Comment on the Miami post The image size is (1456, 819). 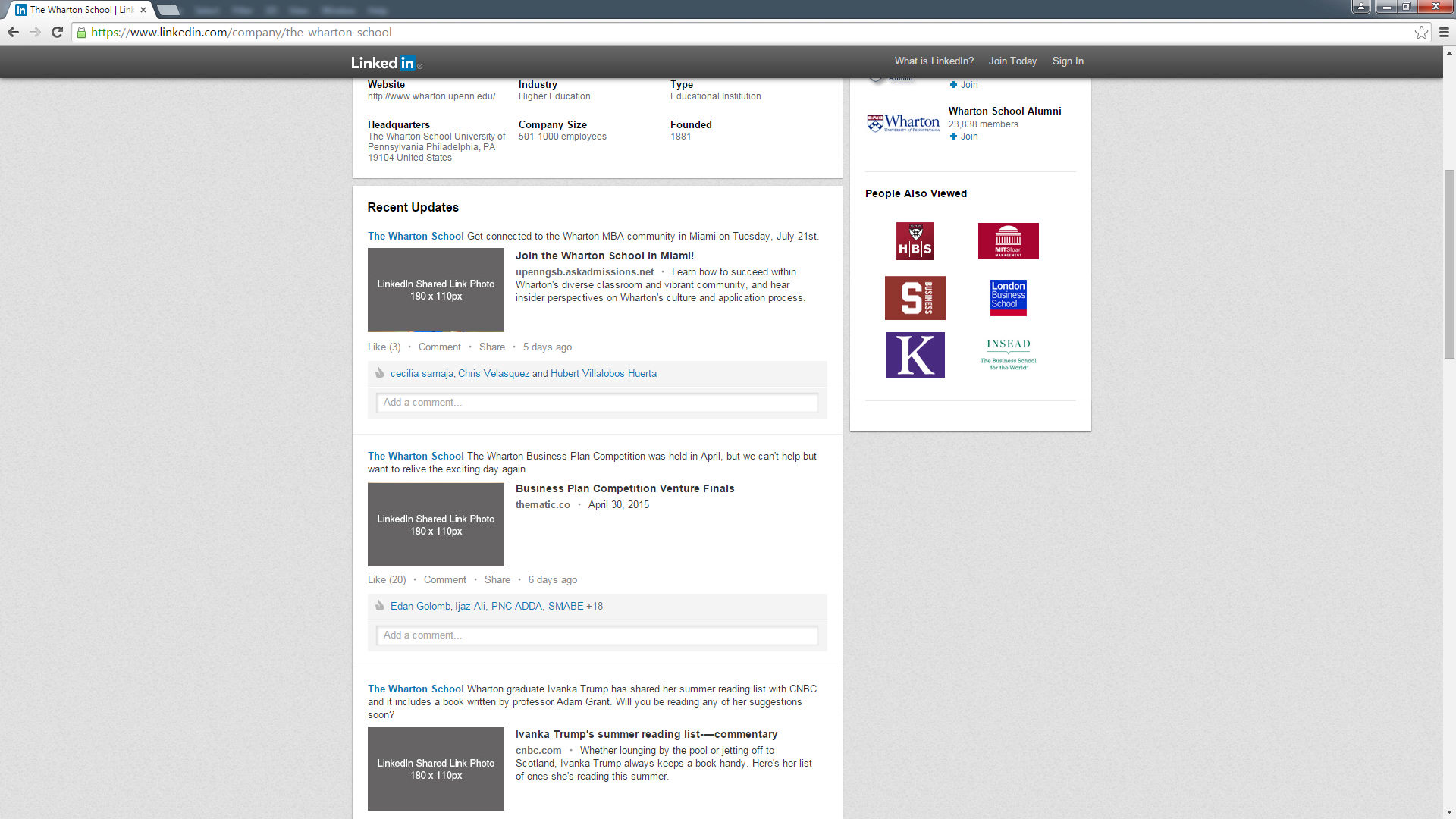pyautogui.click(x=439, y=347)
